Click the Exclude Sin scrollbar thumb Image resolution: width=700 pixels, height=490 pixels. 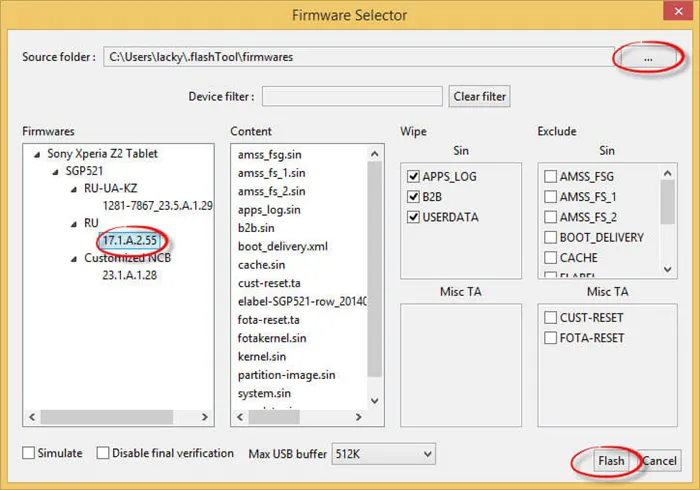(x=667, y=202)
